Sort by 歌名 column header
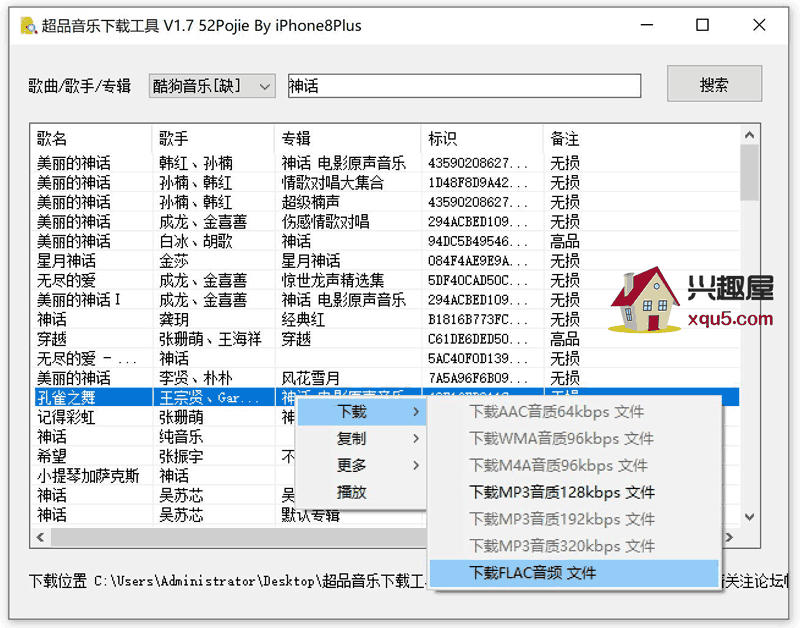The image size is (800, 628). [91, 138]
